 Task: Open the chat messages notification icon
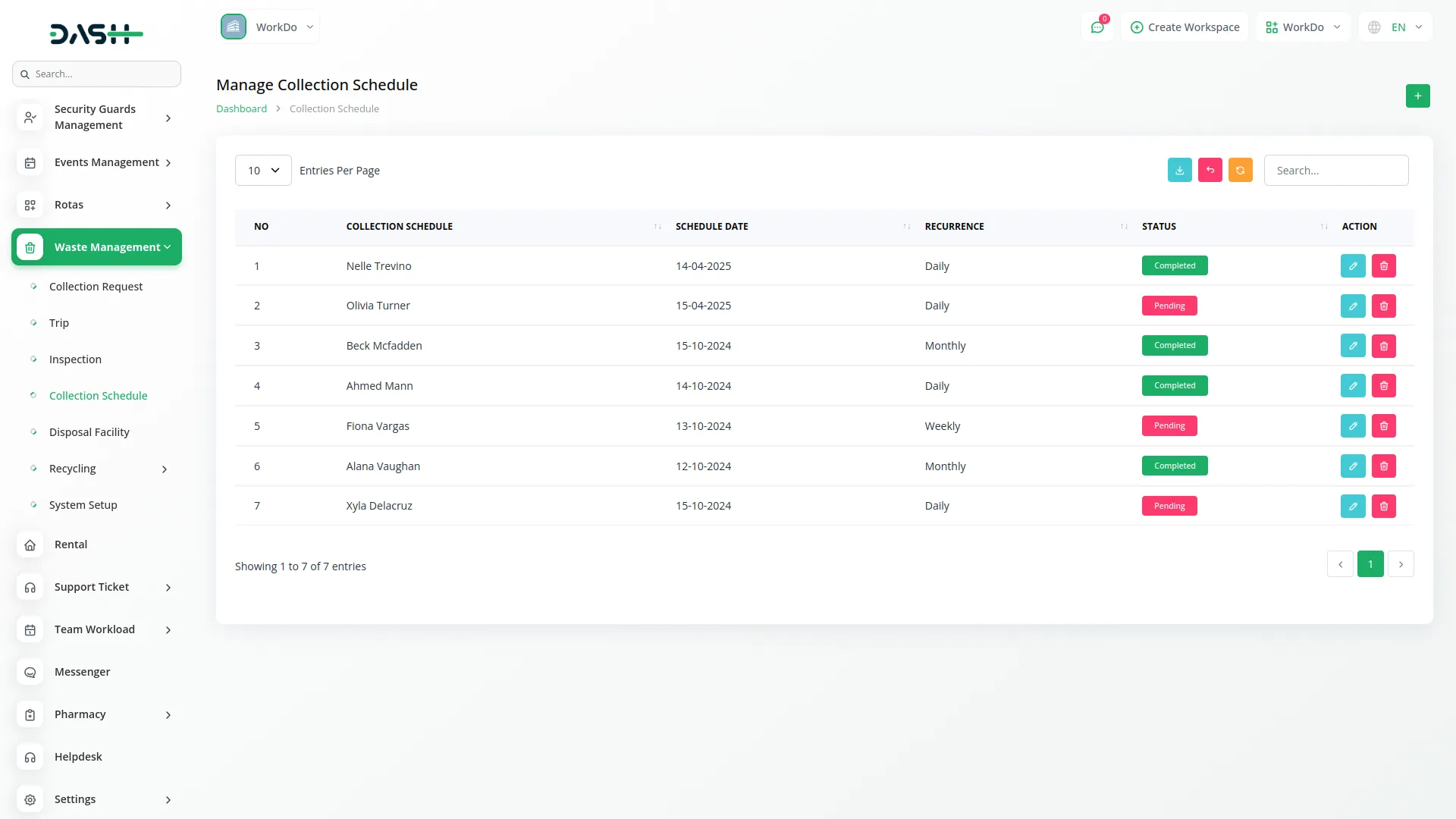point(1097,27)
